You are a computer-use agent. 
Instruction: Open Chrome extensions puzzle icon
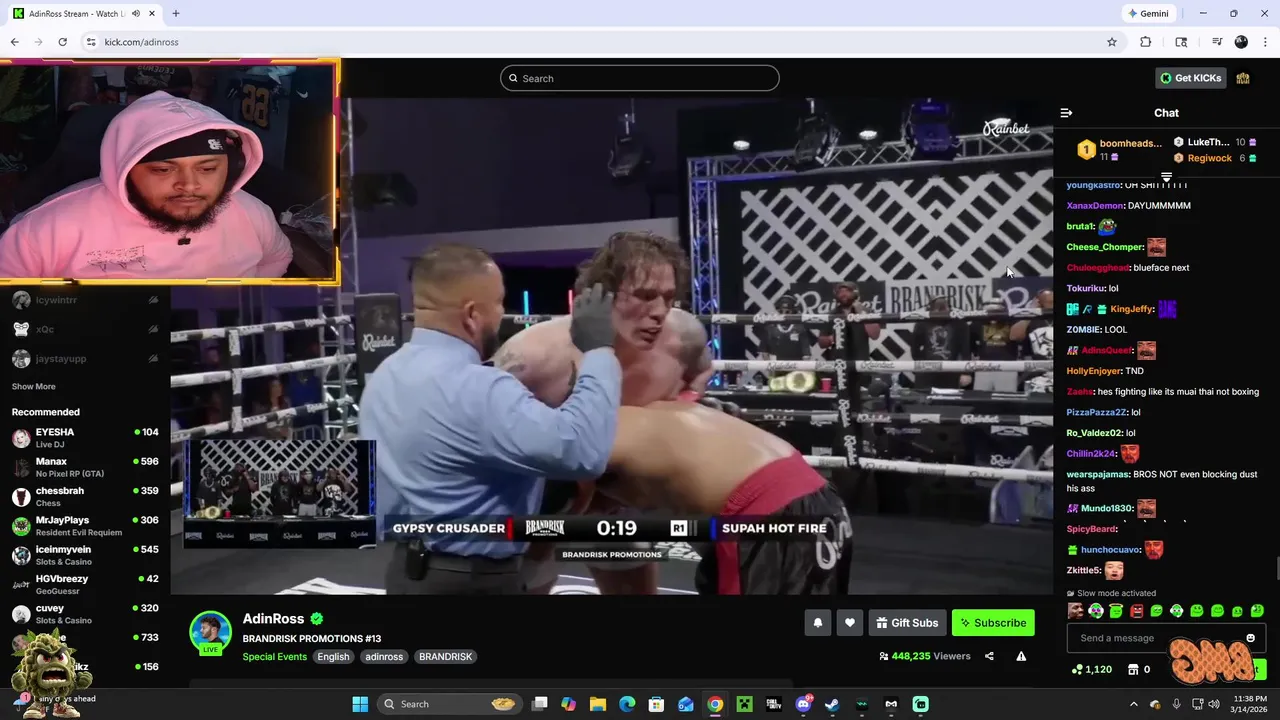pos(1146,42)
